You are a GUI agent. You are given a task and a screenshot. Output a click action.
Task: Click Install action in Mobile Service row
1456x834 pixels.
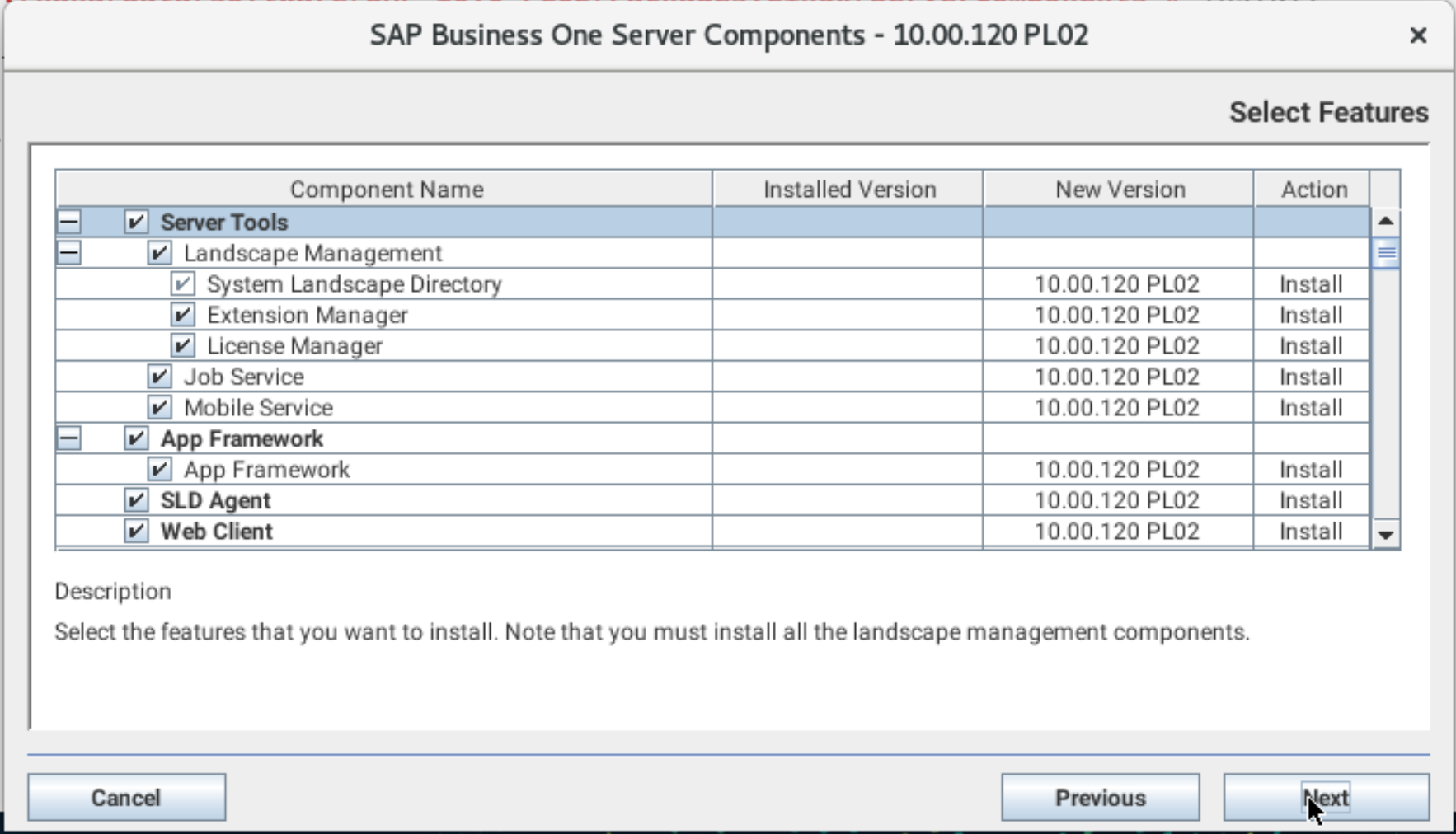coord(1311,407)
